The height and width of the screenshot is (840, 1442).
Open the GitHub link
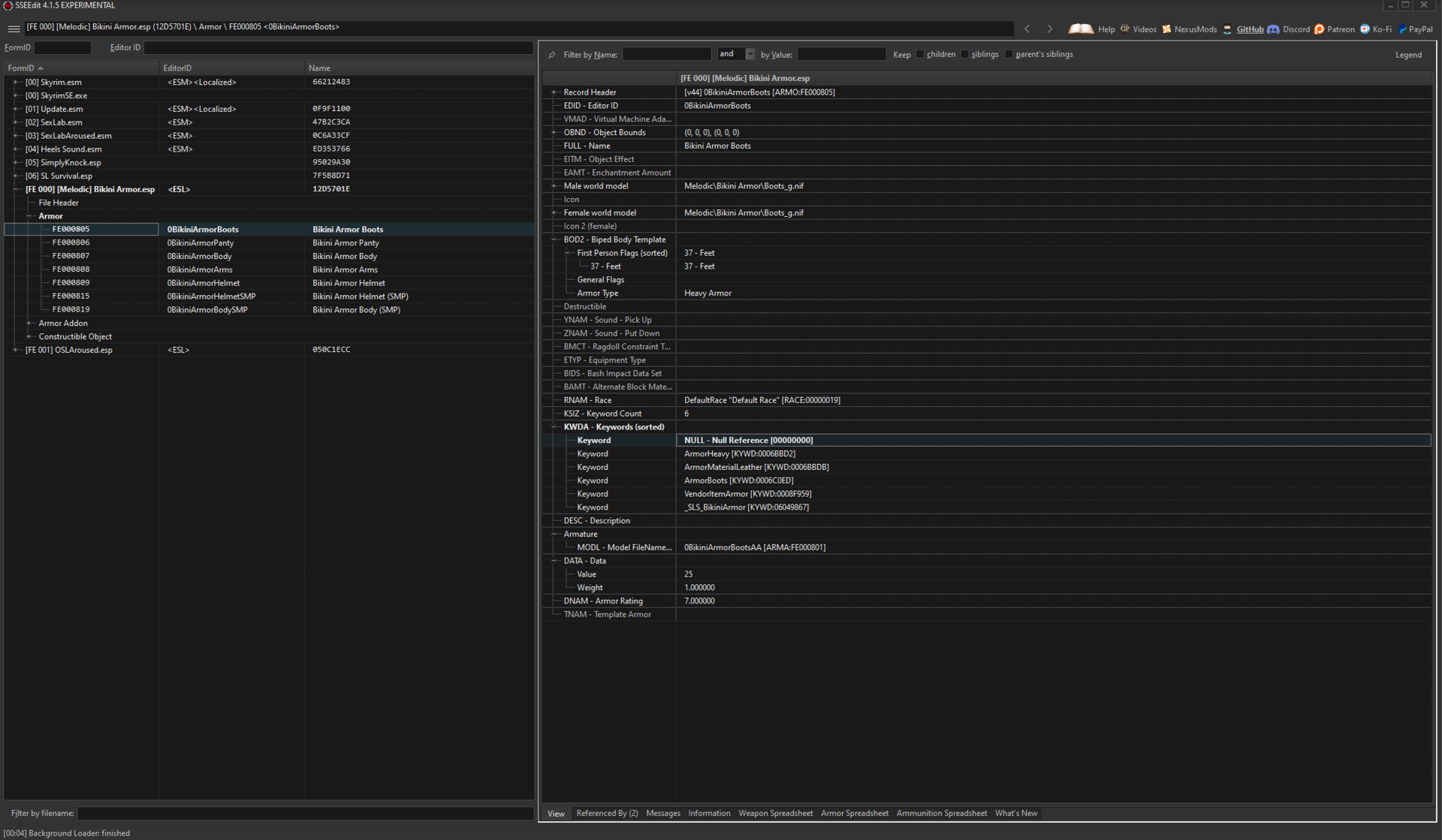click(x=1243, y=29)
